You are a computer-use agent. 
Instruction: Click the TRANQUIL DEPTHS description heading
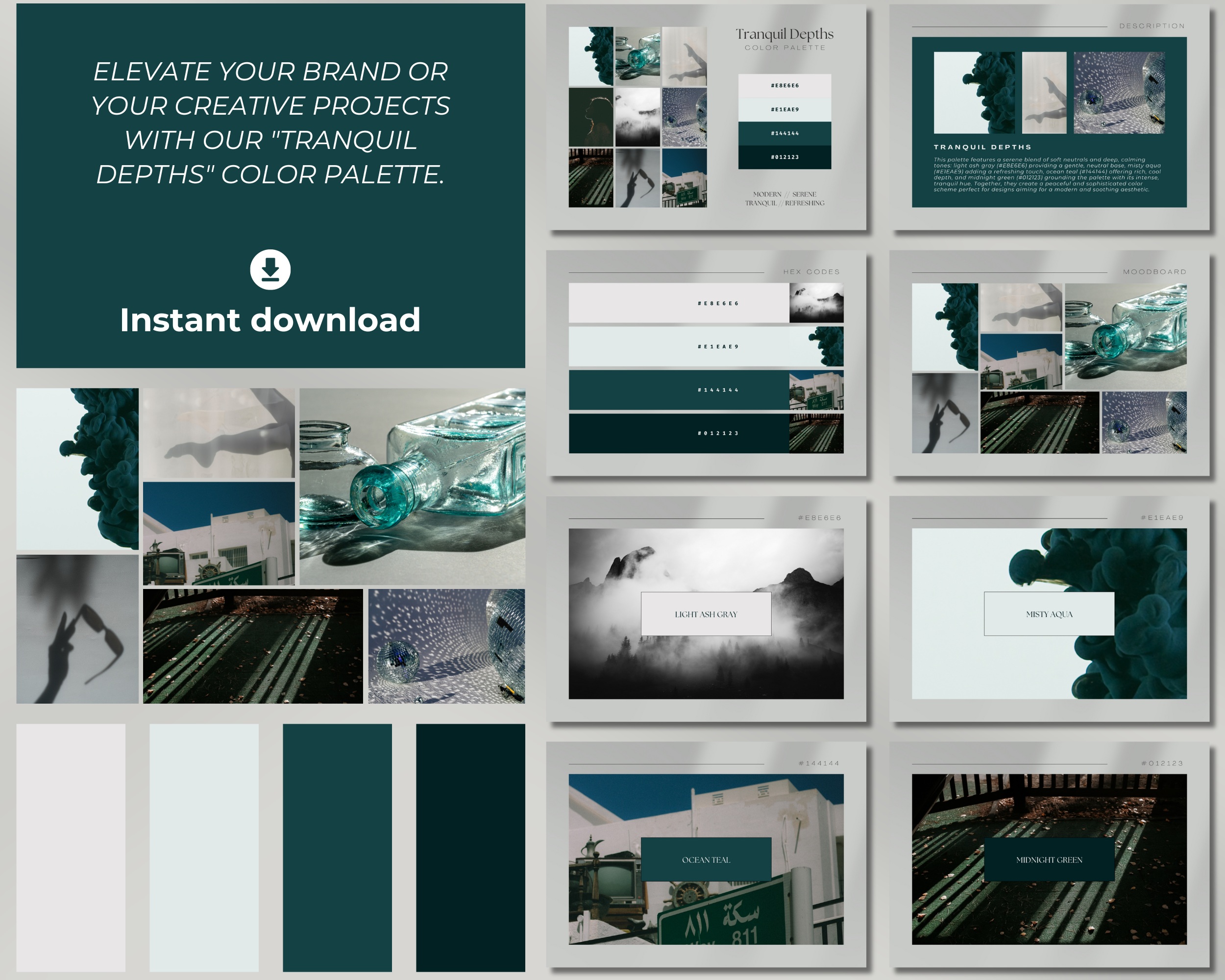pyautogui.click(x=982, y=147)
